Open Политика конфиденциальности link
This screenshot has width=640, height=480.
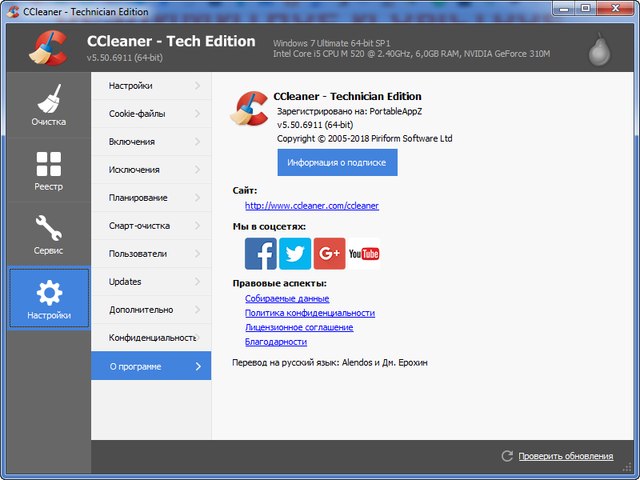coord(309,313)
